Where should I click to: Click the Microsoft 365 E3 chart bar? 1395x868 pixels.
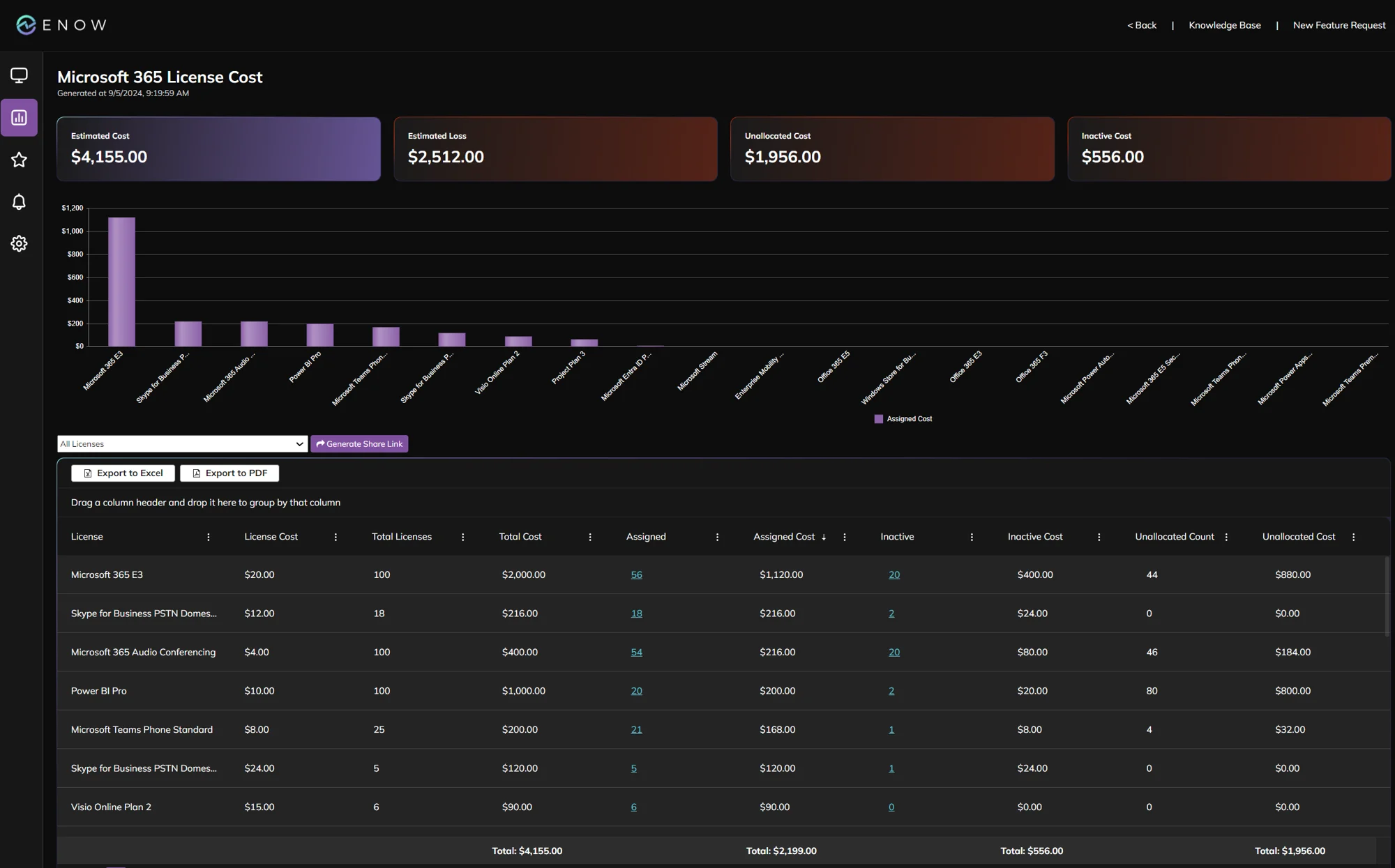pyautogui.click(x=121, y=282)
